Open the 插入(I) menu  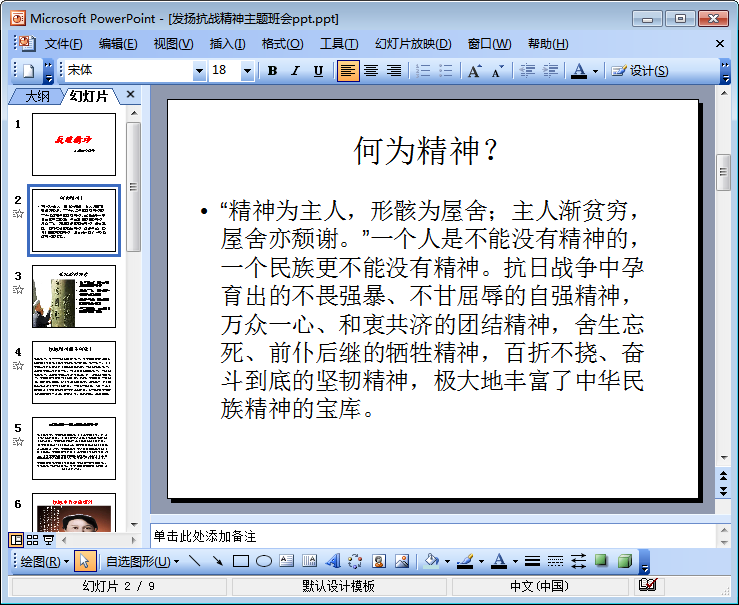227,44
